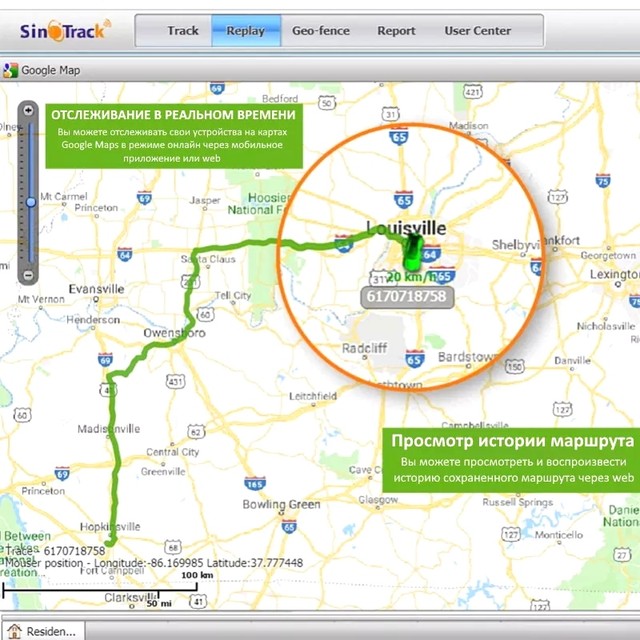
Task: Click the Interstate 65 shield south of Bowling Green
Action: (289, 527)
